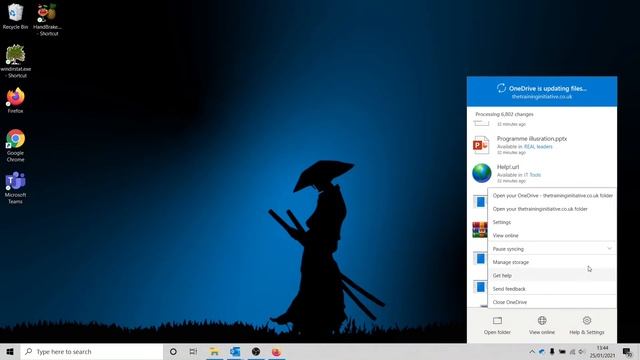Open the notification center icon

(627, 352)
